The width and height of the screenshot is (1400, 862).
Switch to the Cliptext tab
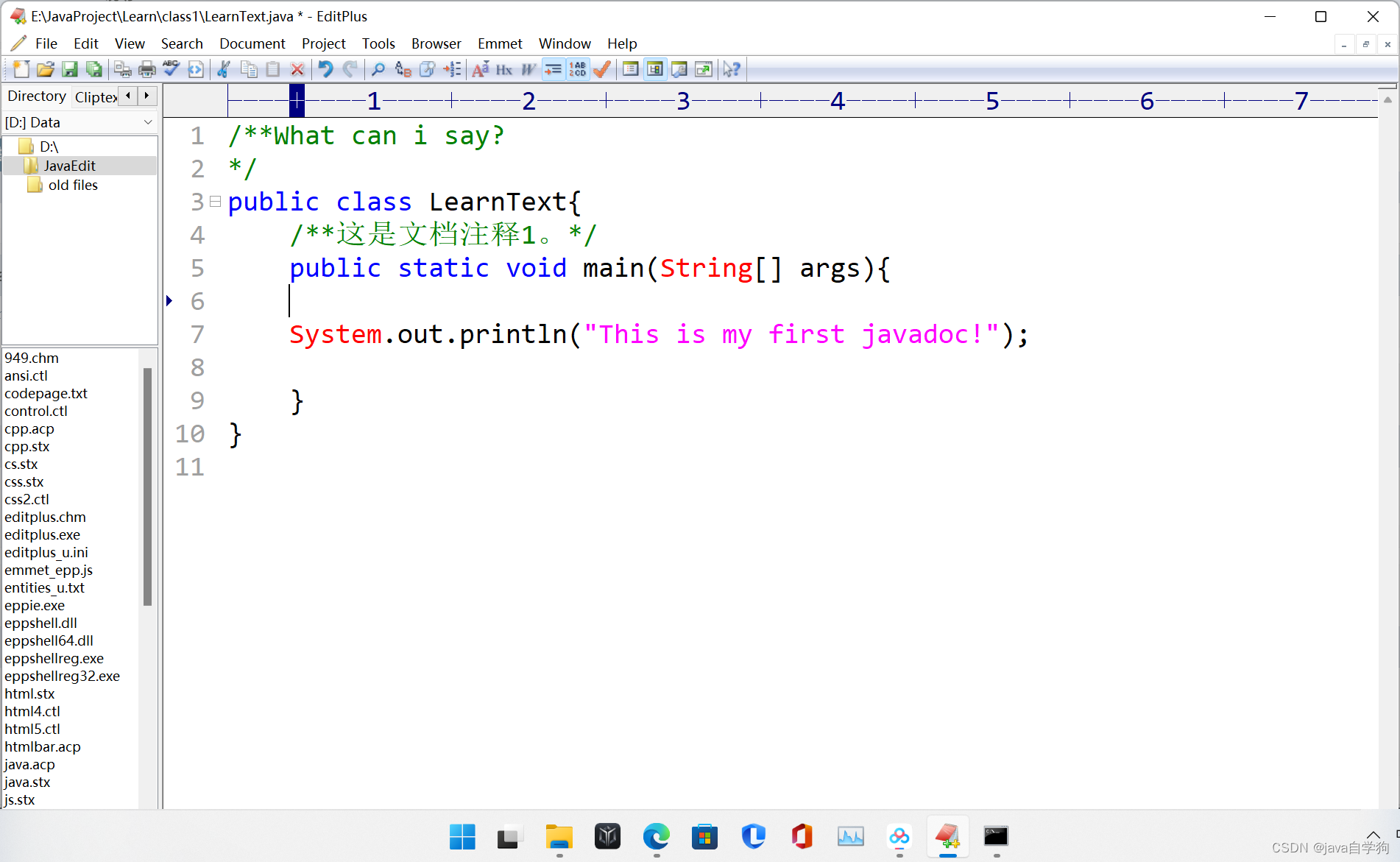pyautogui.click(x=96, y=97)
